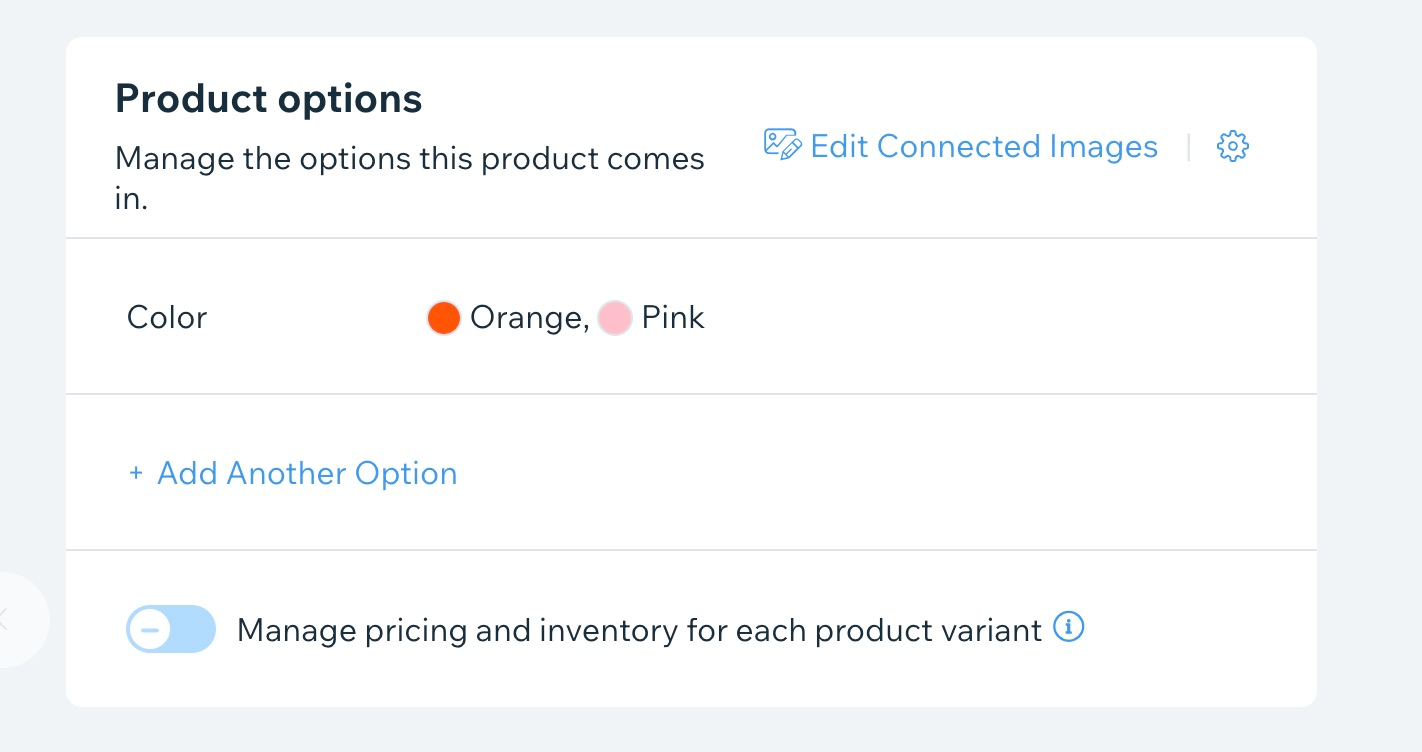This screenshot has width=1422, height=752.
Task: Click the info icon beside variant toggle
Action: click(1068, 627)
